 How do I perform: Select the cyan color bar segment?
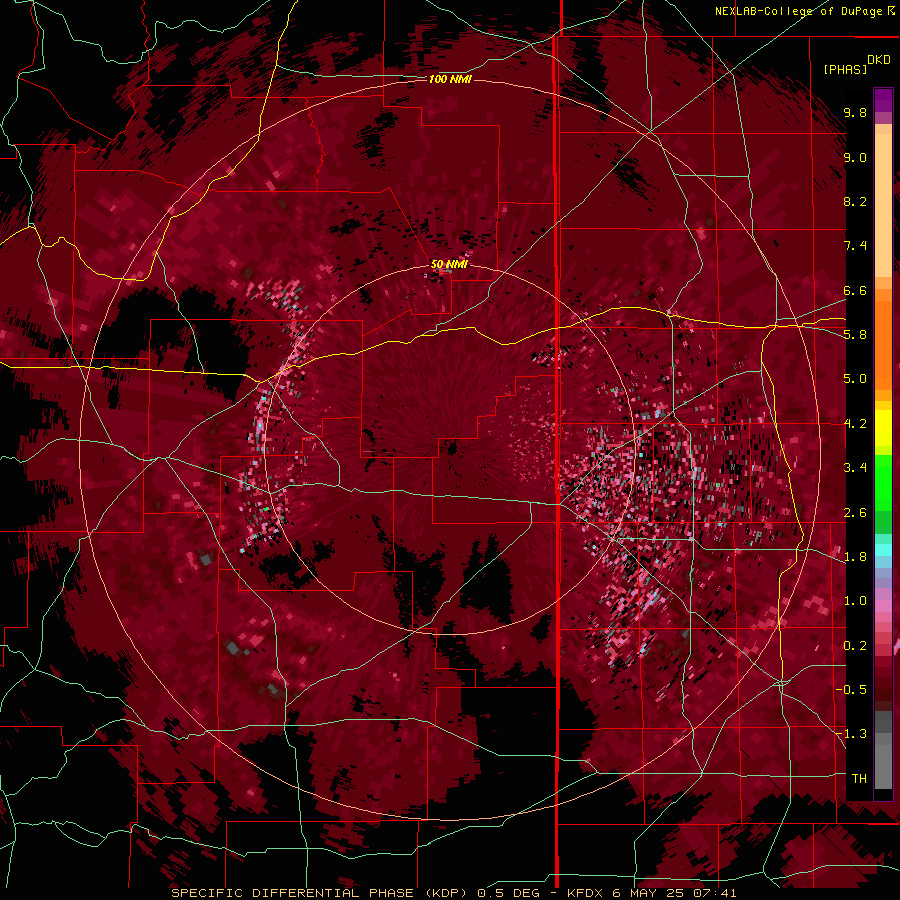coord(883,550)
